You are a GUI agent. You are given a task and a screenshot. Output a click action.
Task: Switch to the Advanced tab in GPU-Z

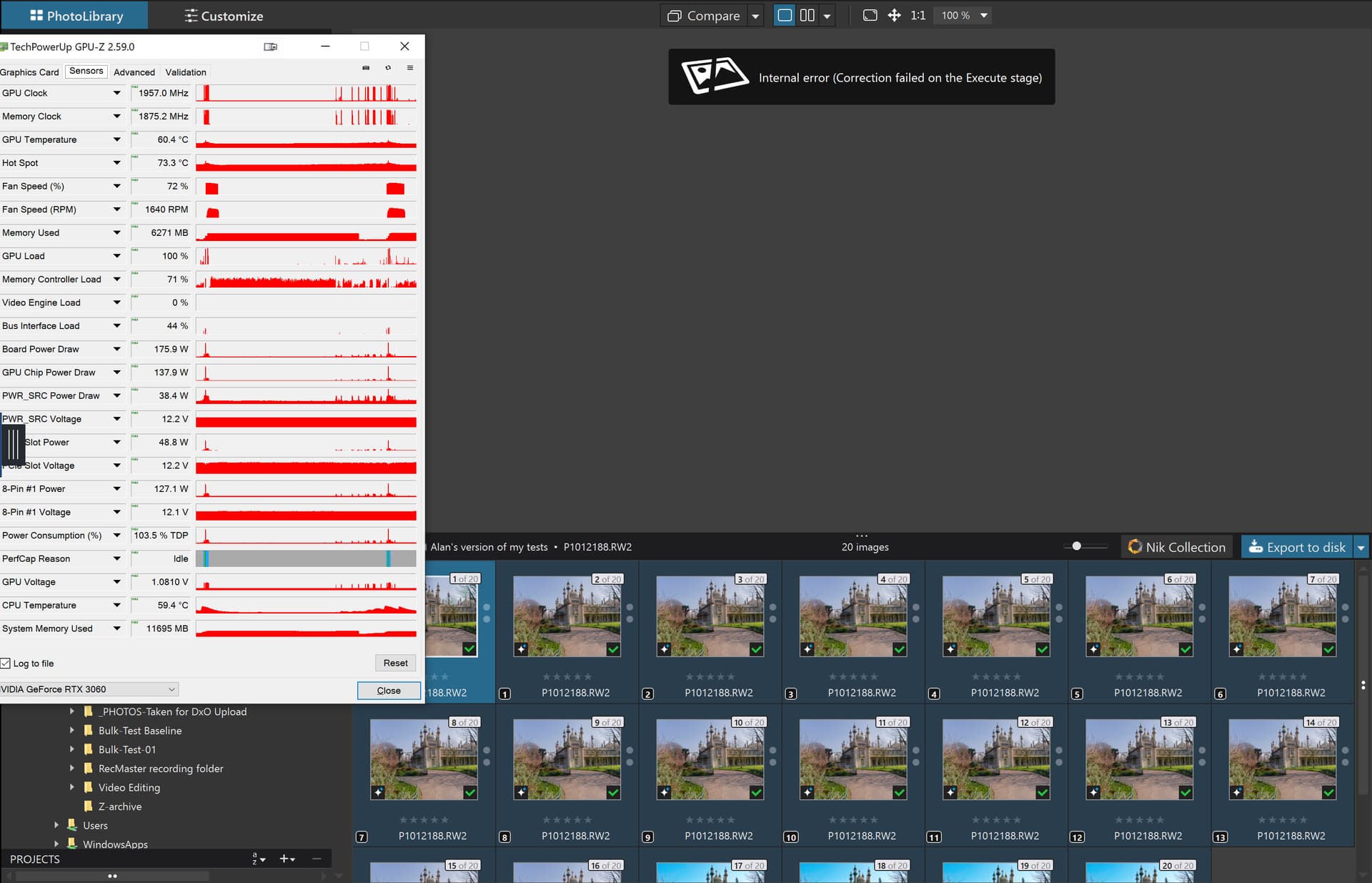[x=134, y=72]
